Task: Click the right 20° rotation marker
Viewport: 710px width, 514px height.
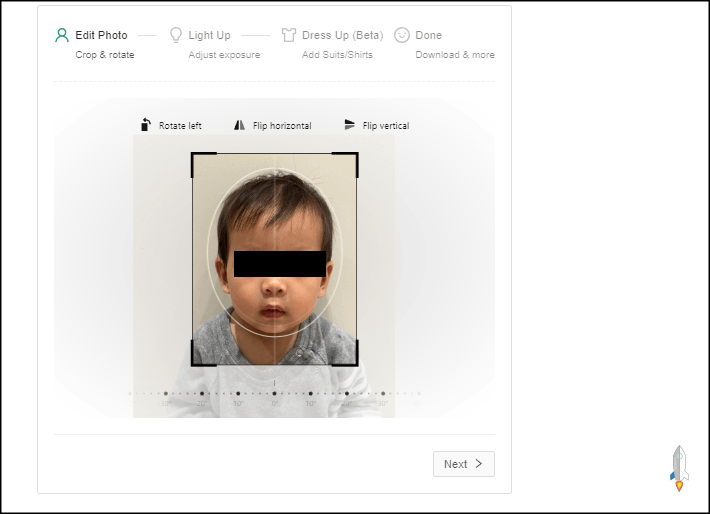Action: [347, 394]
